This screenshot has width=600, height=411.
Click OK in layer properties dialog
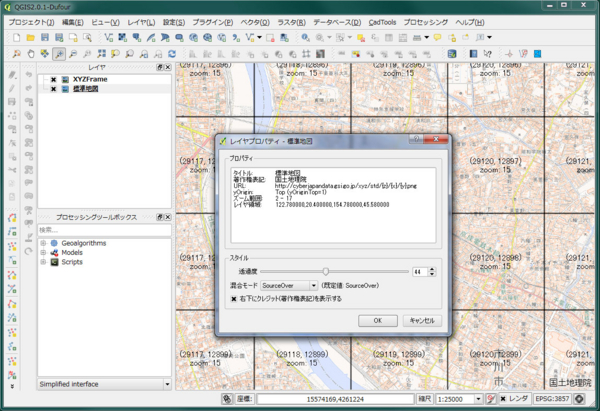pyautogui.click(x=378, y=321)
